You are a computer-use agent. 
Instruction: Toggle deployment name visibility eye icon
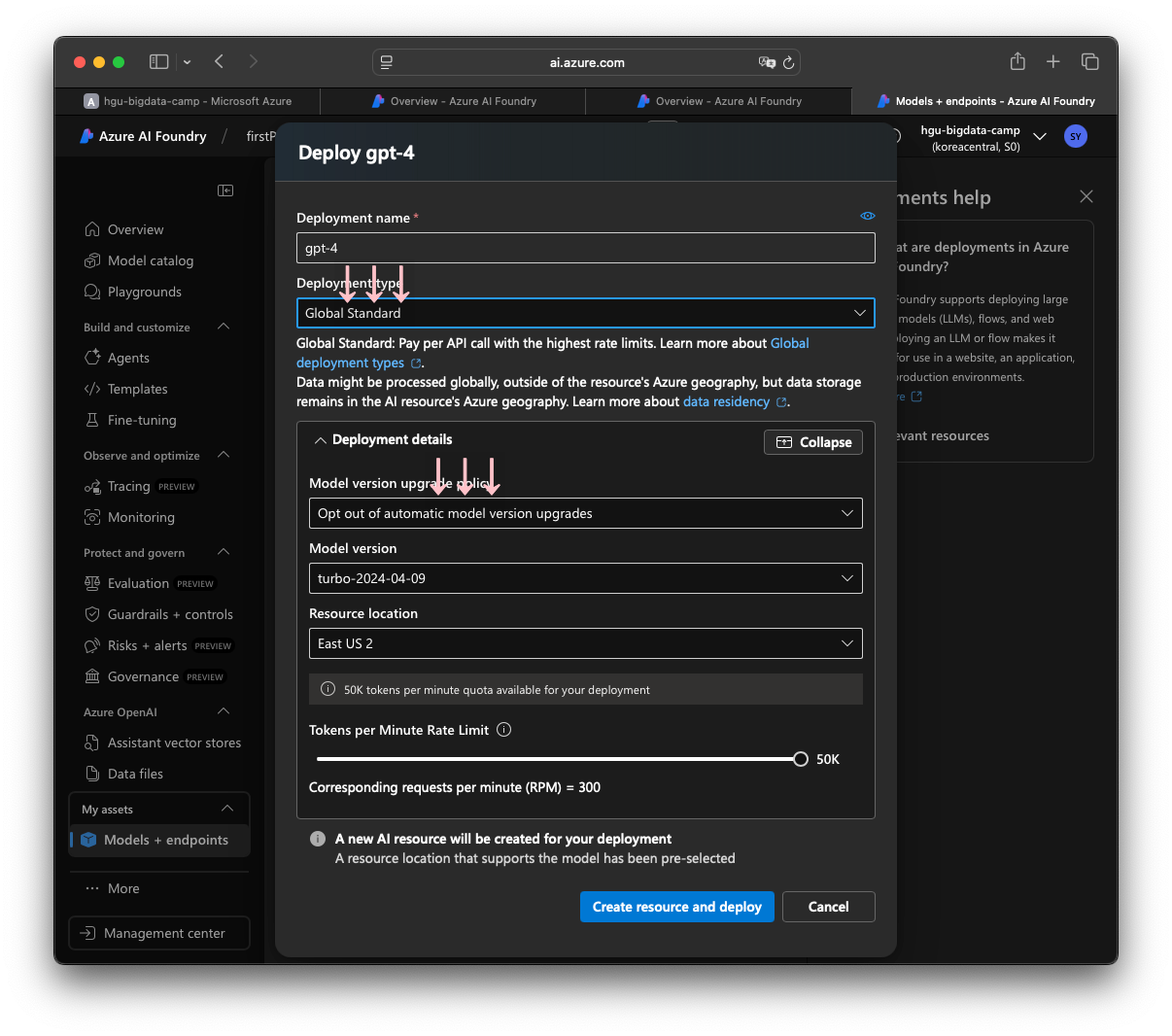point(868,216)
